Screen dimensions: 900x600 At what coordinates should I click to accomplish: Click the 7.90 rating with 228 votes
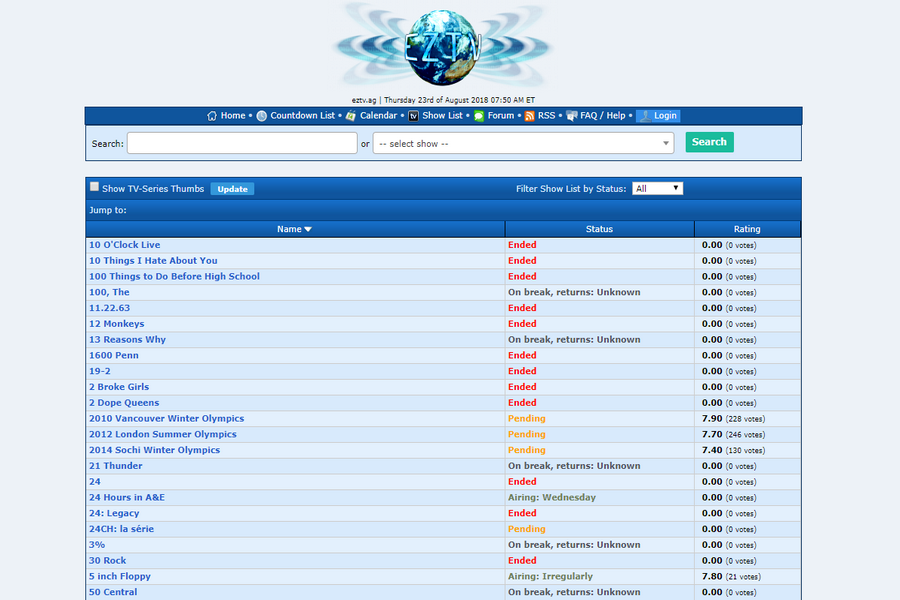tap(733, 419)
